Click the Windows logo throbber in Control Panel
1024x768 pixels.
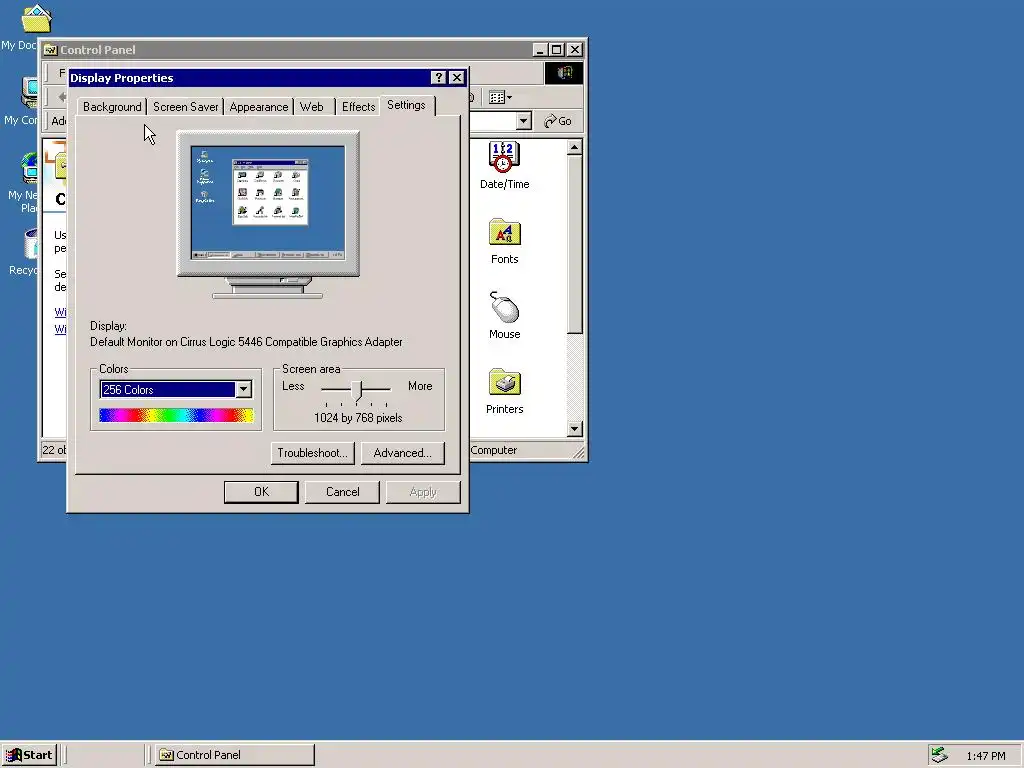point(564,73)
